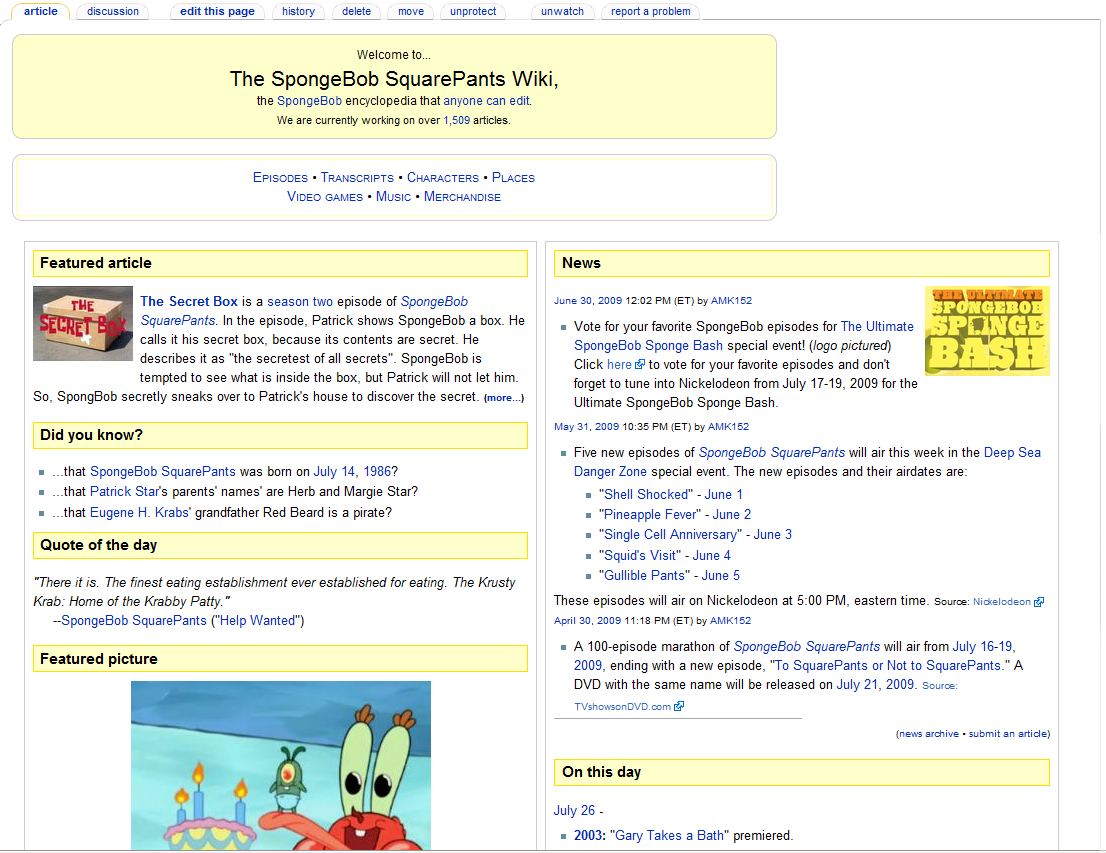
Task: Open the 1,509 articles count link
Action: click(x=456, y=120)
